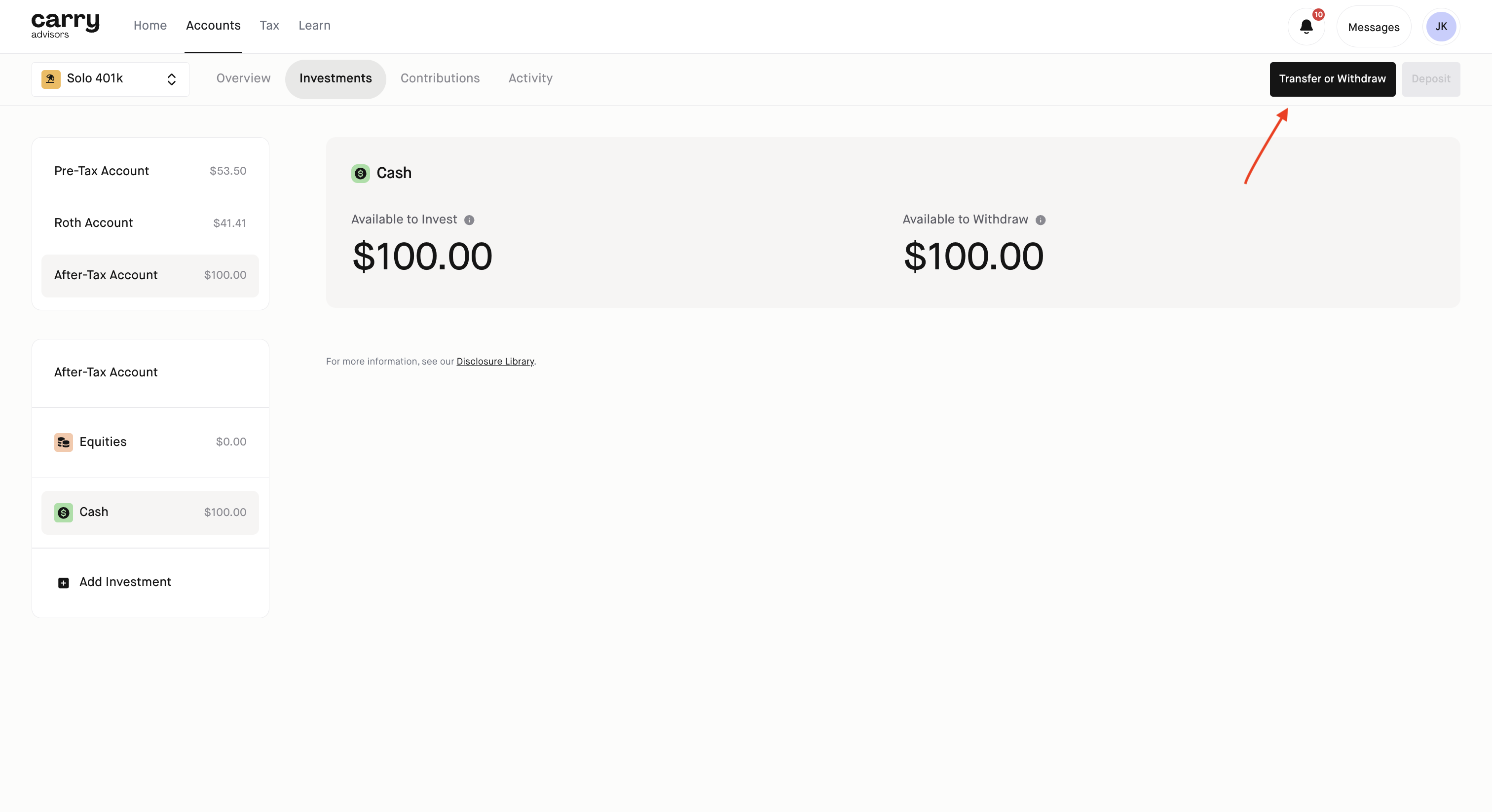The image size is (1492, 812).
Task: Open the Messages button
Action: click(1373, 27)
